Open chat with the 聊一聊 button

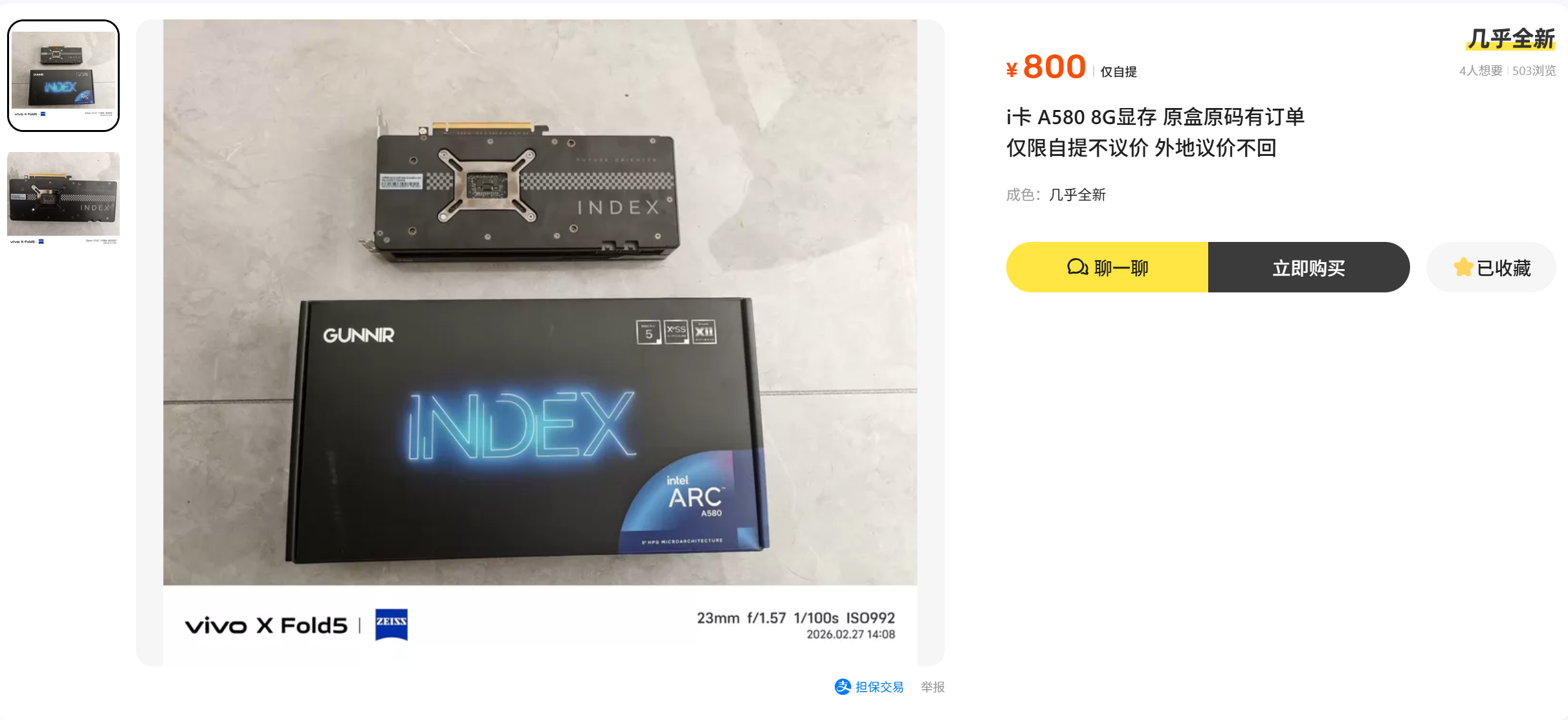[x=1107, y=267]
